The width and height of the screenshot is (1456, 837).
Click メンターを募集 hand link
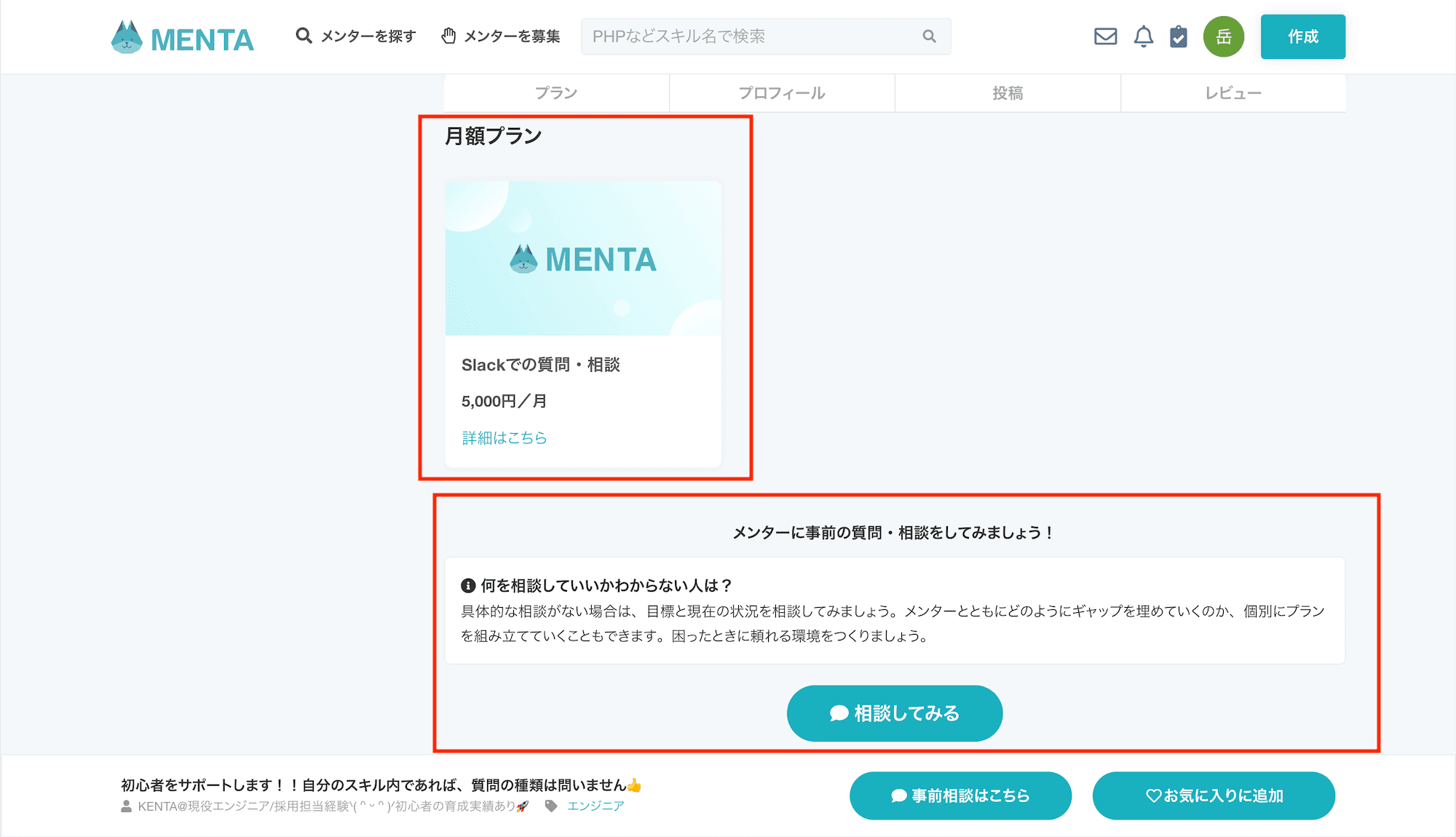pos(500,36)
